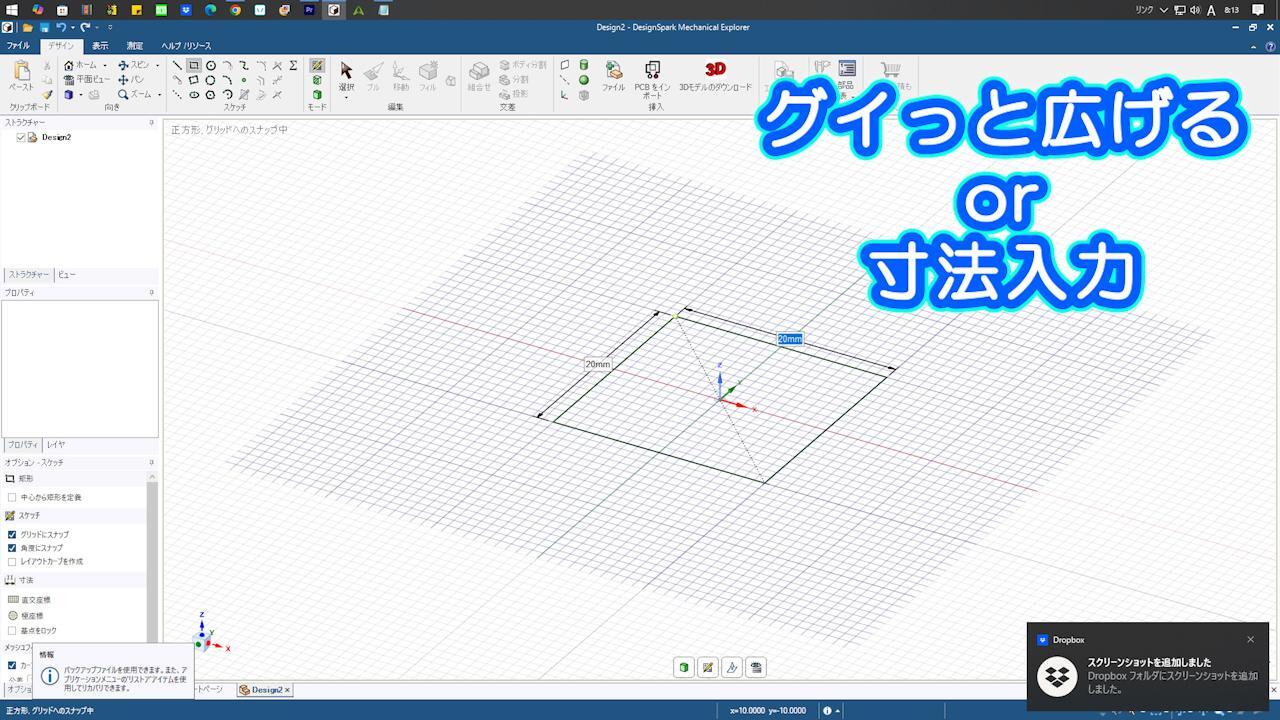Switch to the Display ribbon tab
Image resolution: width=1280 pixels, height=720 pixels.
(x=100, y=46)
